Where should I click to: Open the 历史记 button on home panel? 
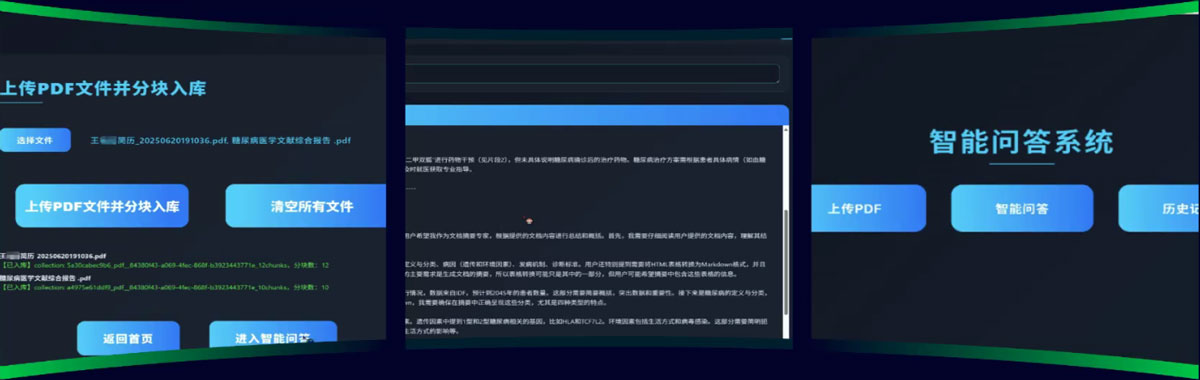(1159, 209)
